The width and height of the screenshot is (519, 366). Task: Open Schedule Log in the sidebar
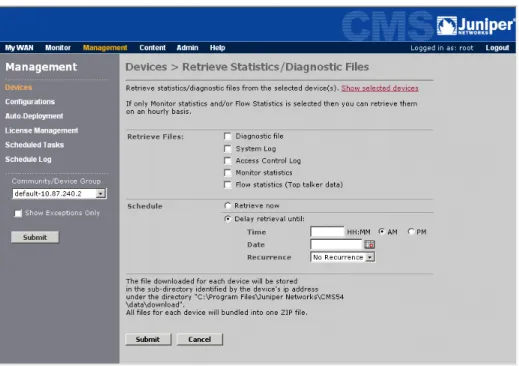coord(28,159)
